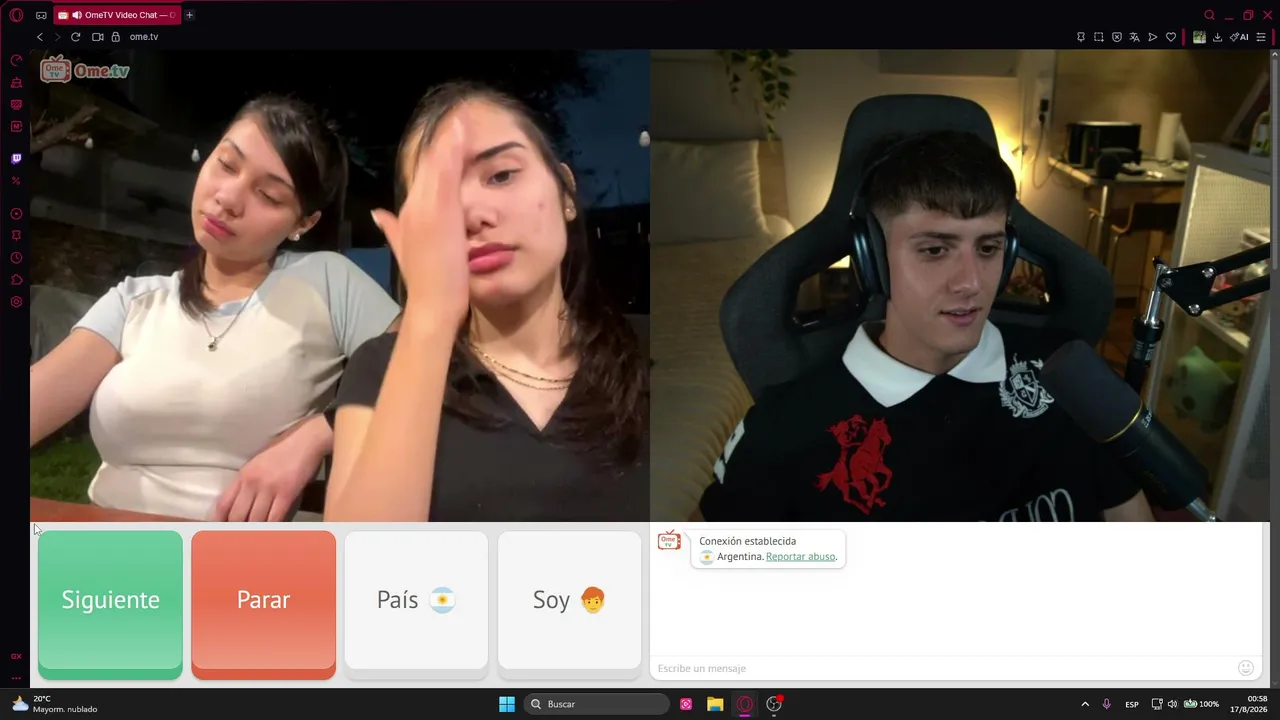Viewport: 1280px width, 720px height.
Task: Add page to bookmarks with heart icon
Action: click(1171, 37)
